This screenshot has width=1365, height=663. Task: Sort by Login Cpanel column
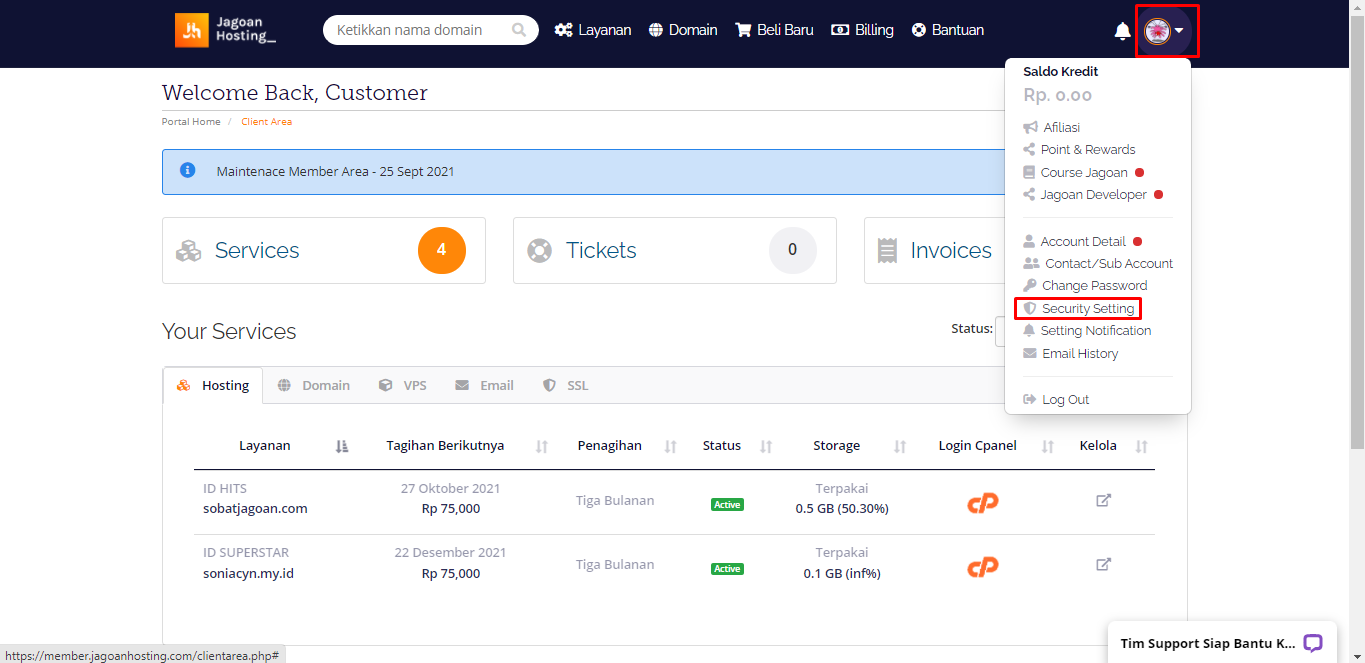pos(1048,446)
